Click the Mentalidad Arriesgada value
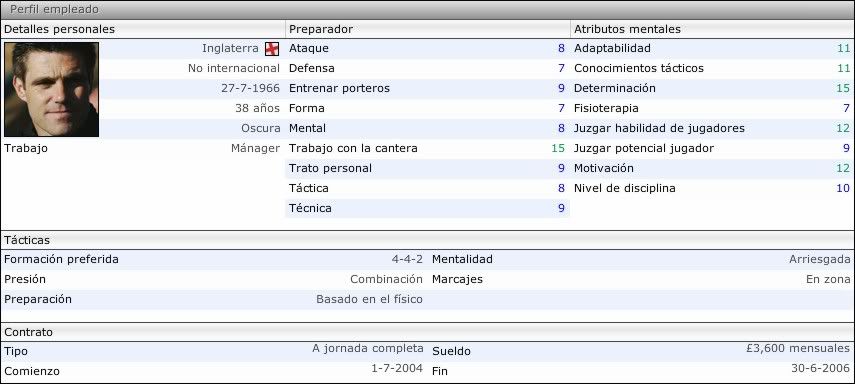Screen dimensions: 855x384 [820, 259]
